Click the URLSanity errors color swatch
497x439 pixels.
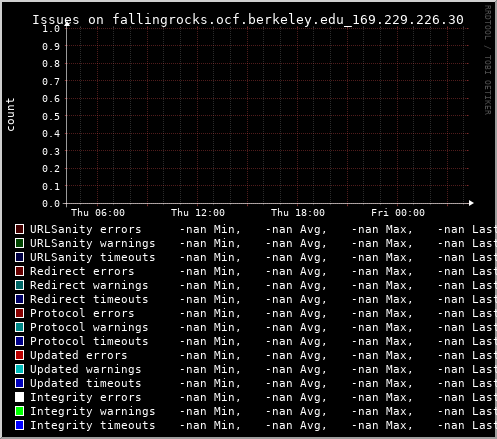20,229
